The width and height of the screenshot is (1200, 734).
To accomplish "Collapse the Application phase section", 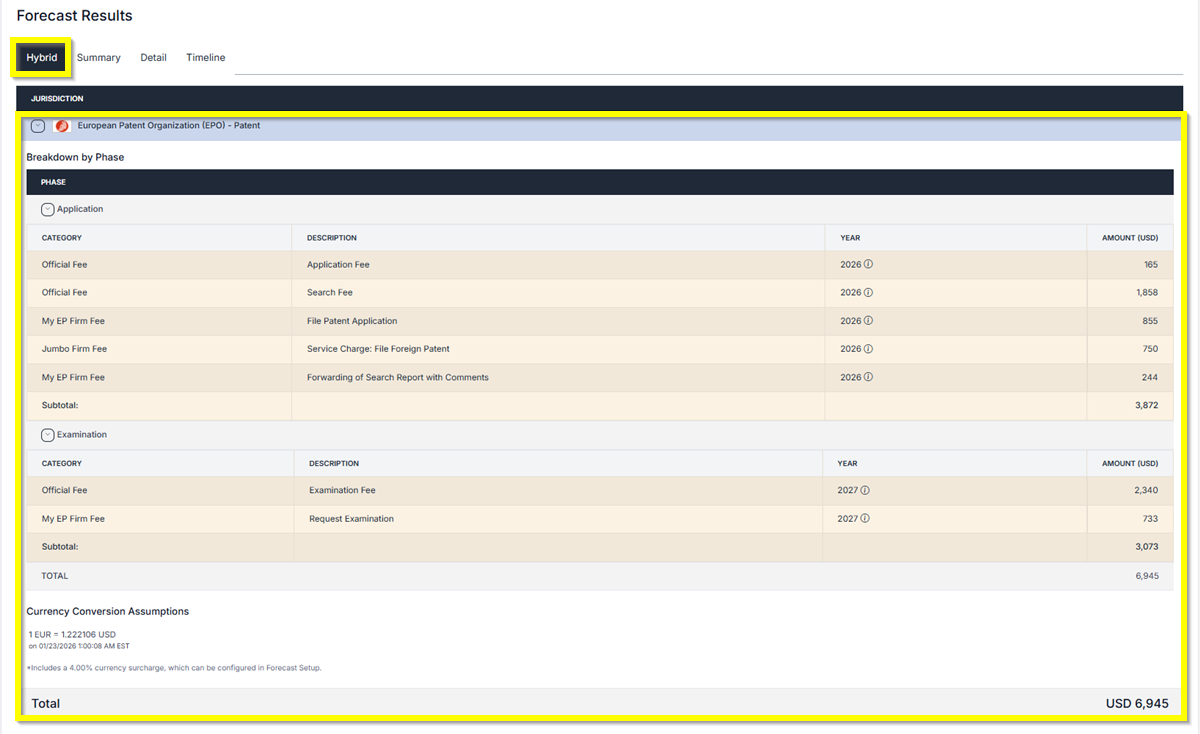I will (x=47, y=210).
